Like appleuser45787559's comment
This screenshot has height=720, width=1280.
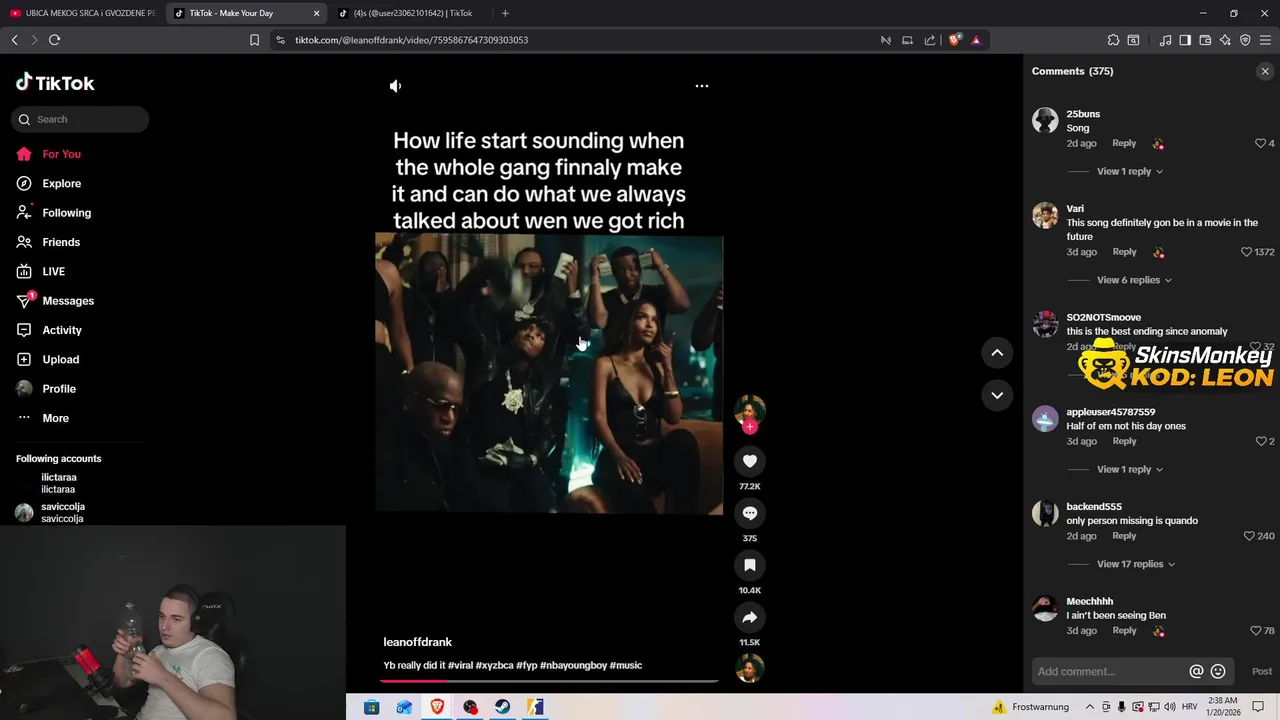pyautogui.click(x=1261, y=441)
